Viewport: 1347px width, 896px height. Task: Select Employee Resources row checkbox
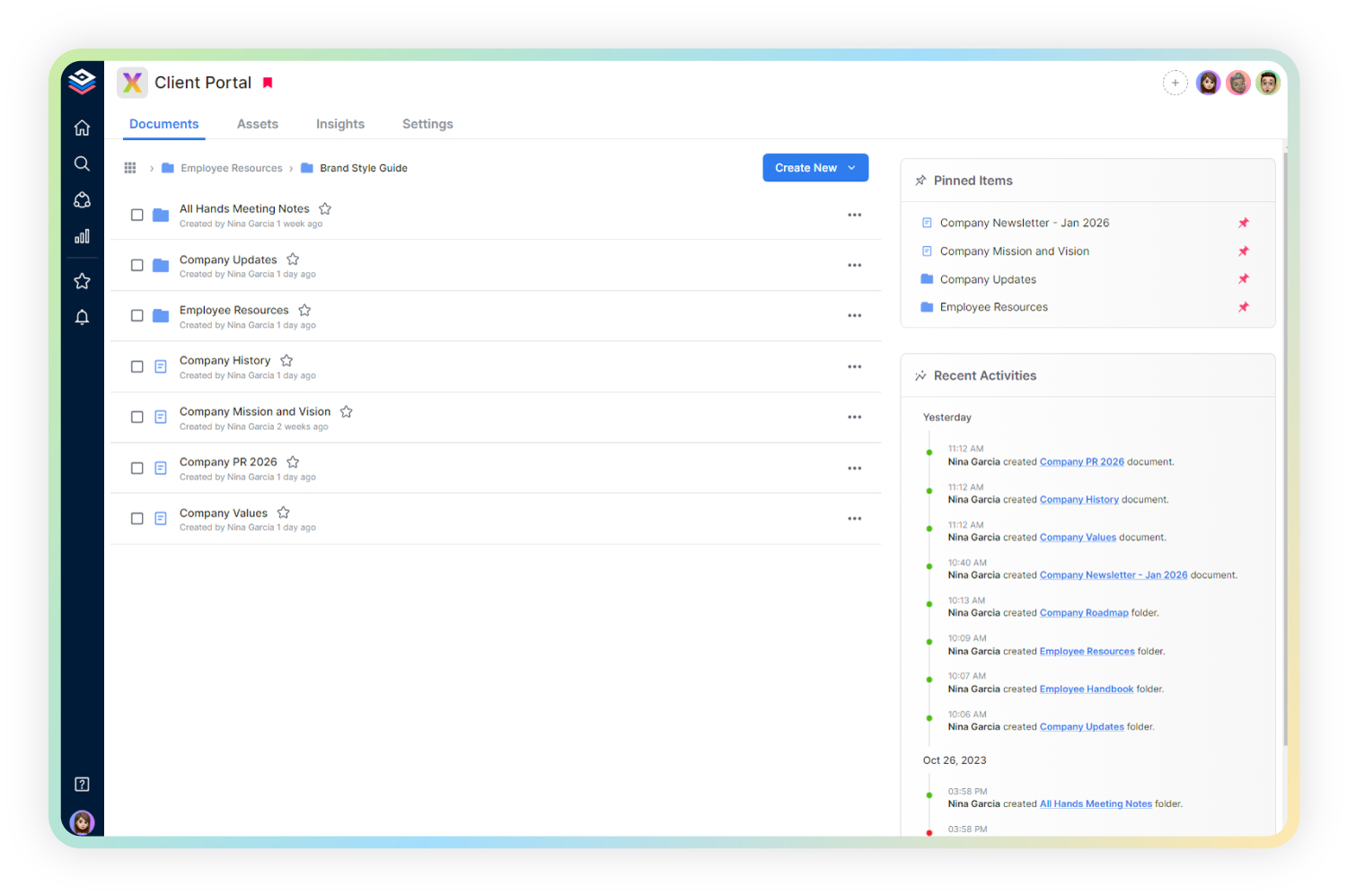137,315
